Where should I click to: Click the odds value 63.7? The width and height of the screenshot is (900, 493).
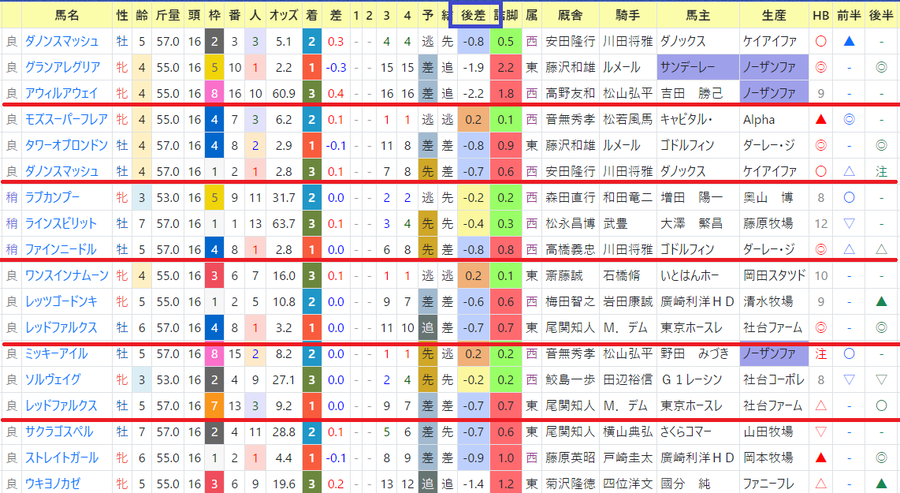[x=284, y=223]
